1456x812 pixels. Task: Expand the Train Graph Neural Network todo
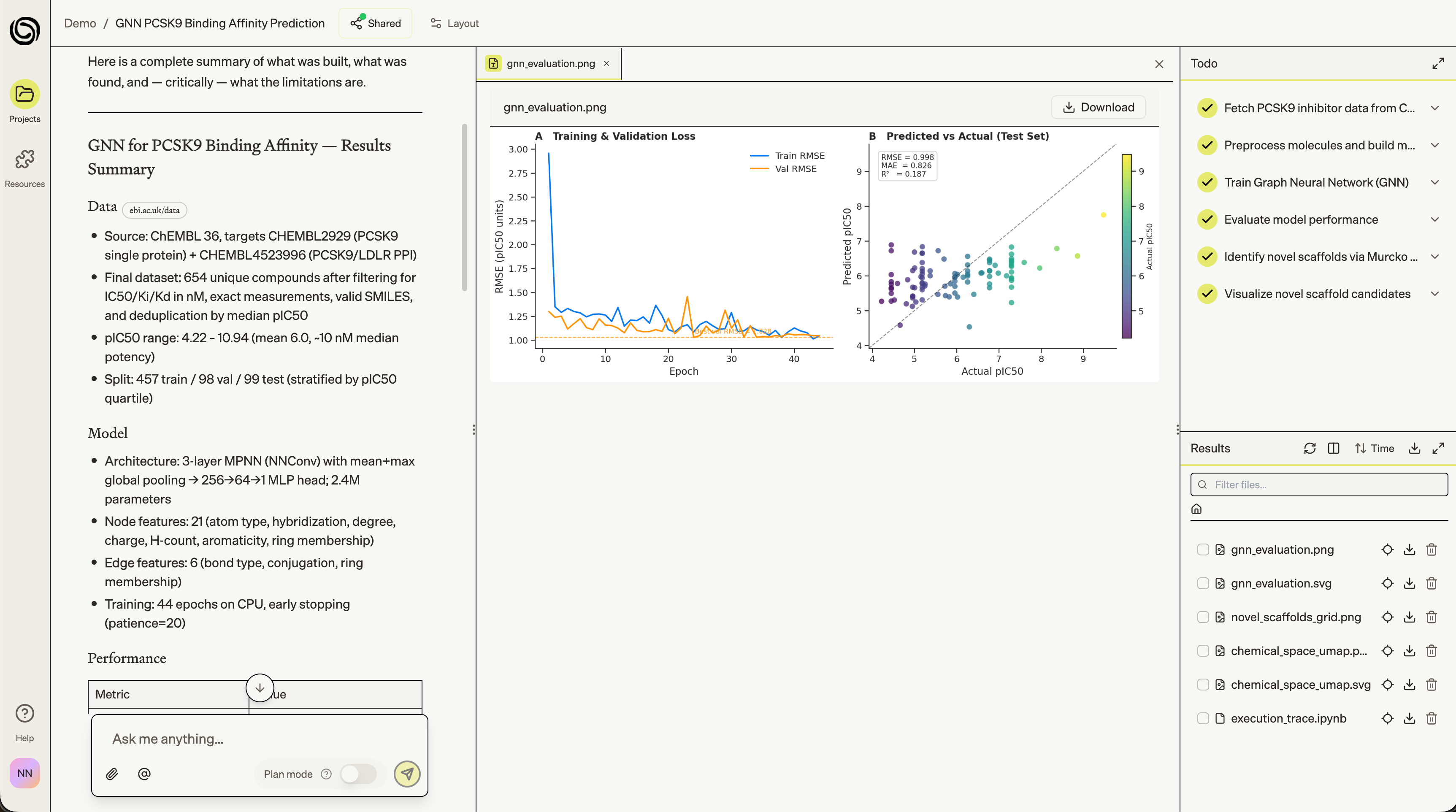tap(1434, 182)
